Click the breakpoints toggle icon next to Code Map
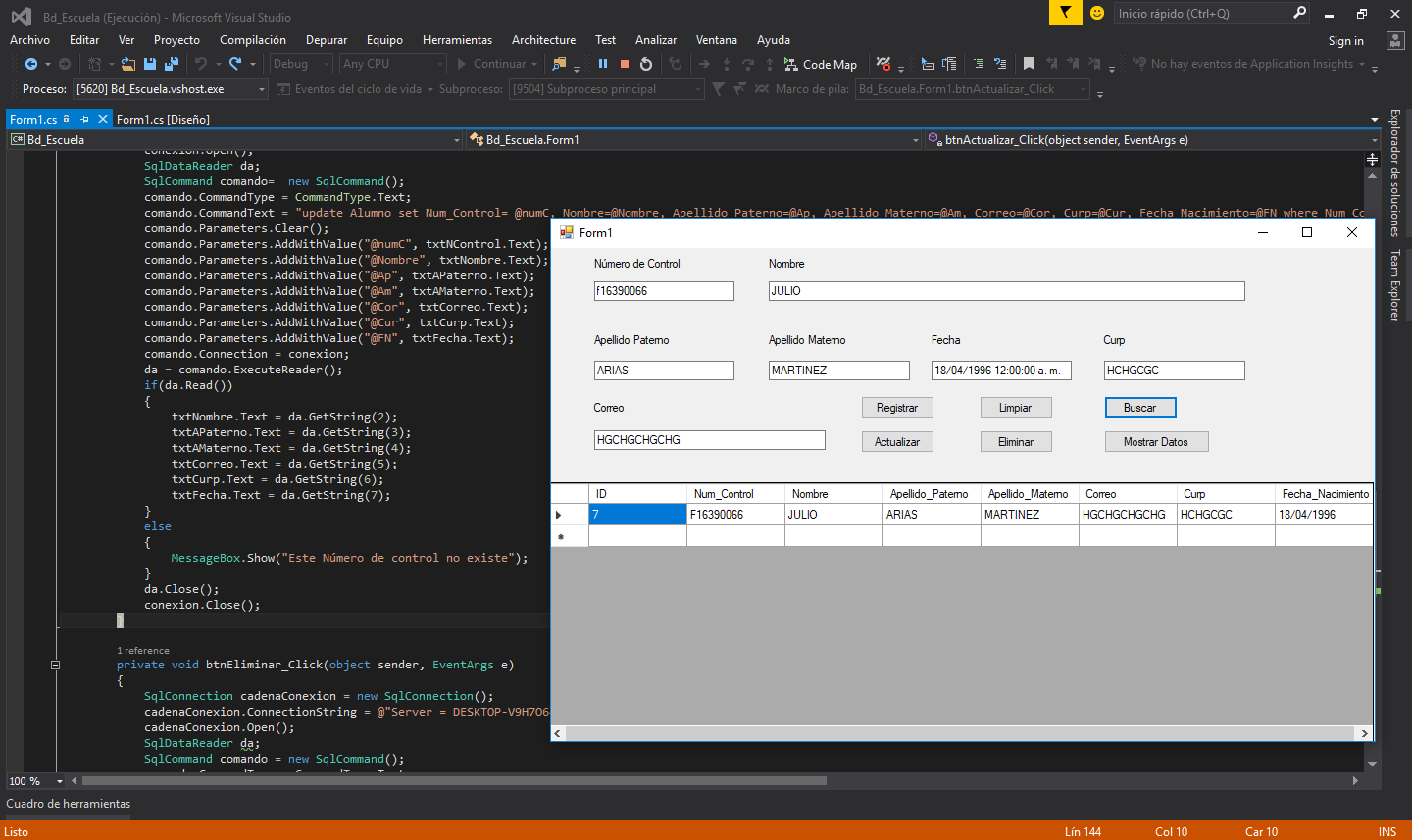The image size is (1412, 840). [883, 64]
